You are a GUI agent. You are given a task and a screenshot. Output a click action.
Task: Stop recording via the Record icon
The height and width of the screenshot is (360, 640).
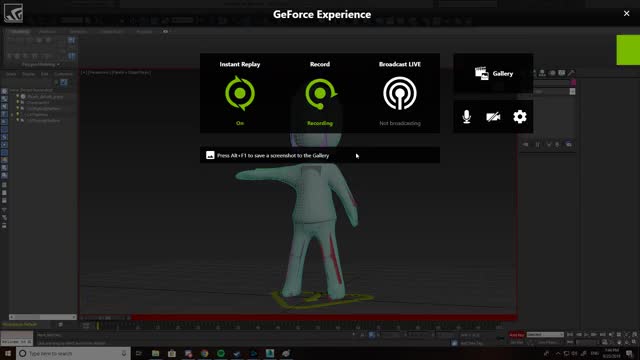coord(320,93)
